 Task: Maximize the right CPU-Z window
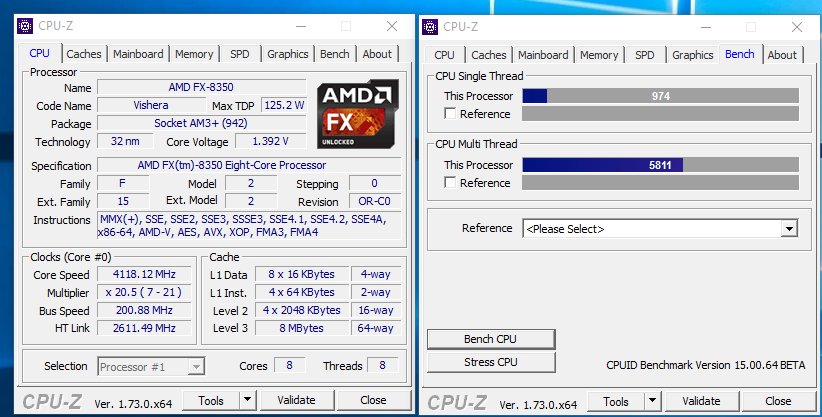tap(751, 27)
